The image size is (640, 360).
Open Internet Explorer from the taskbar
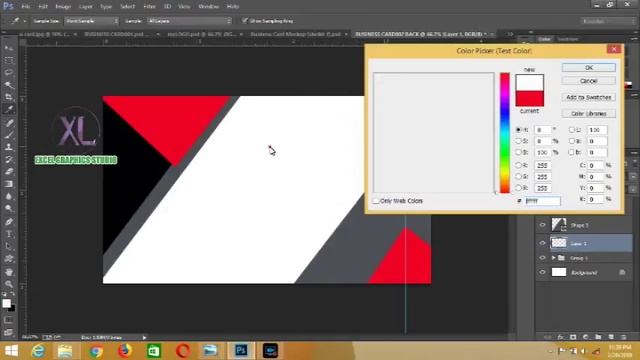[38, 351]
